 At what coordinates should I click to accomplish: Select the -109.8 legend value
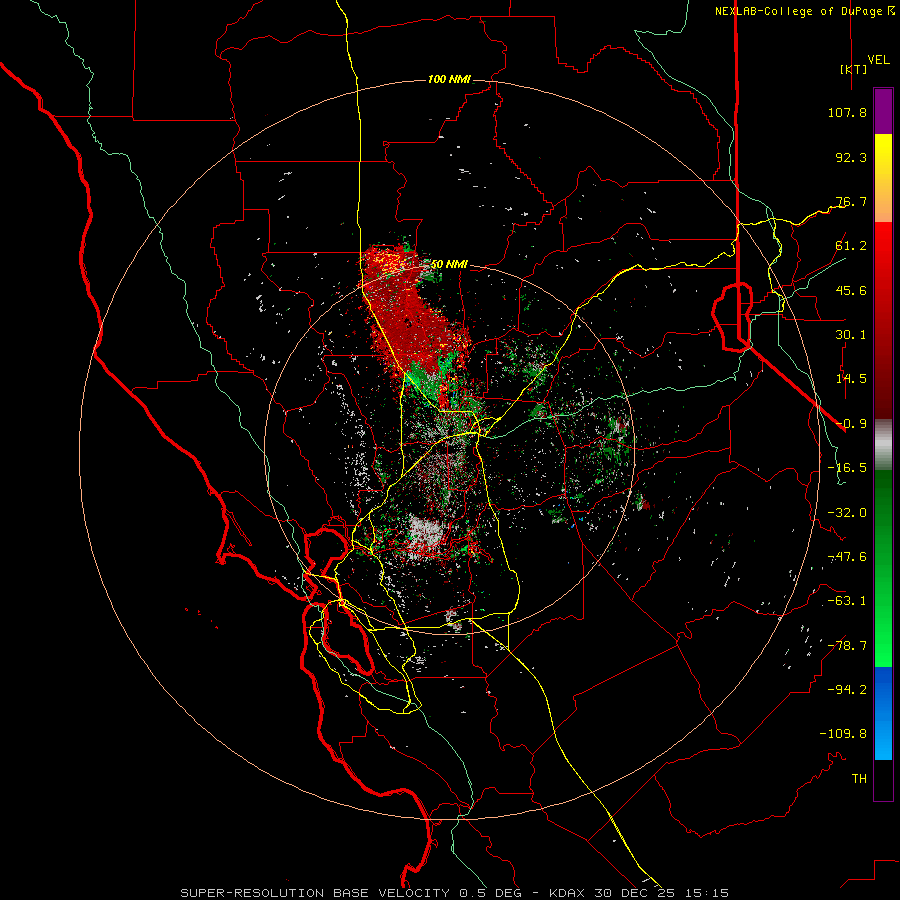click(843, 734)
